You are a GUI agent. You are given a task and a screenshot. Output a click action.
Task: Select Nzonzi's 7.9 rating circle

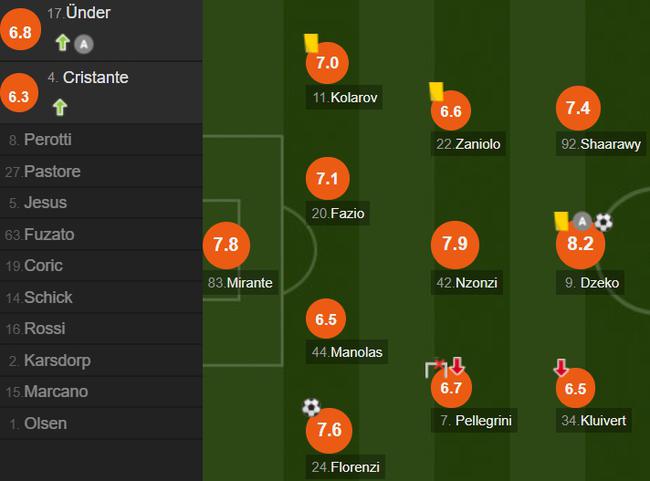[455, 244]
